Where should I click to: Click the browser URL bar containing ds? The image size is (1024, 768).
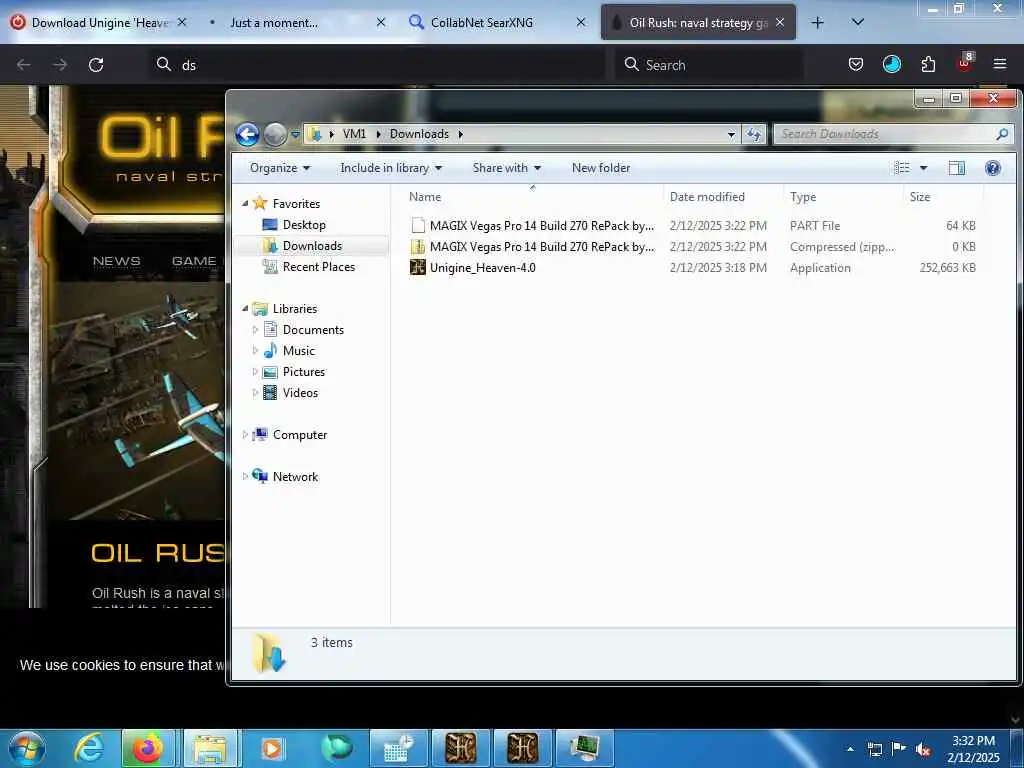click(376, 65)
